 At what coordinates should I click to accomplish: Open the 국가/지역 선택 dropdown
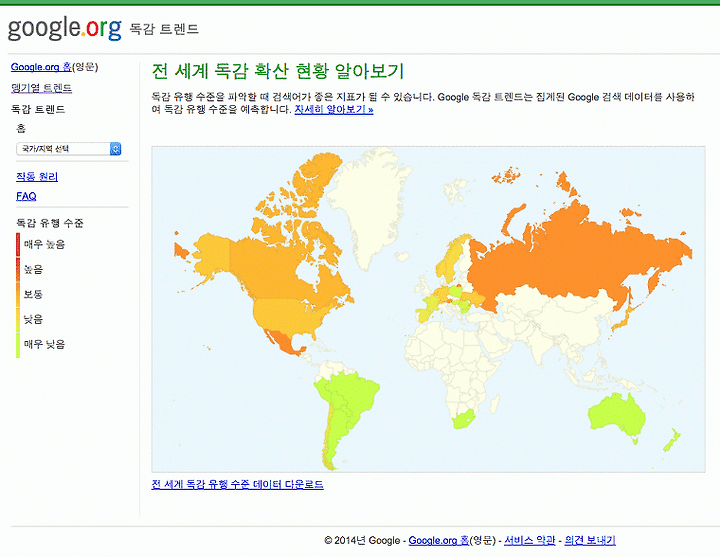point(69,149)
